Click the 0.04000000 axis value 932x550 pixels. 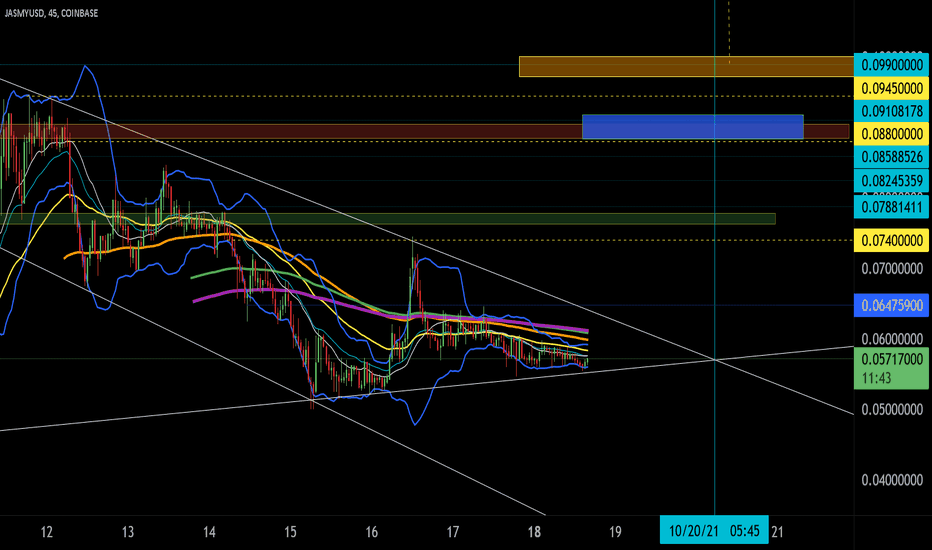[892, 480]
